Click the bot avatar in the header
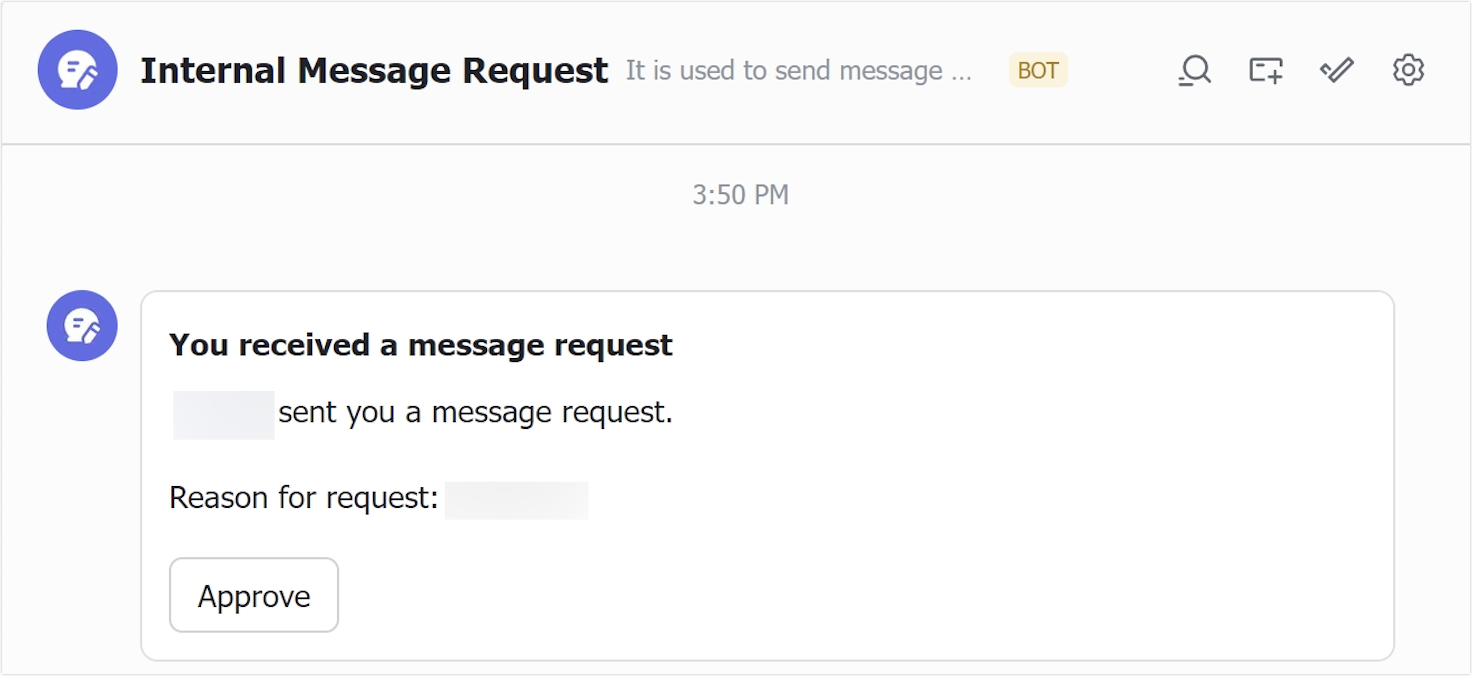 77,70
